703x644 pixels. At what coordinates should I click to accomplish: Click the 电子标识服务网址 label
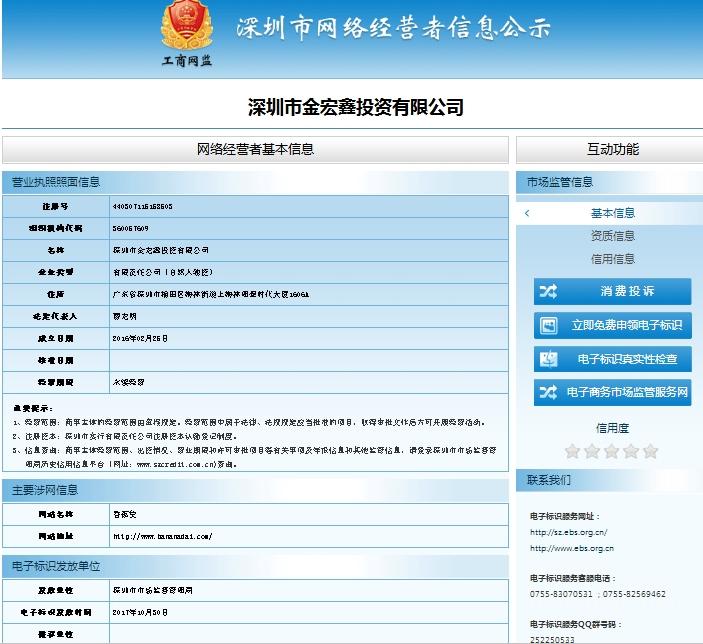click(565, 516)
